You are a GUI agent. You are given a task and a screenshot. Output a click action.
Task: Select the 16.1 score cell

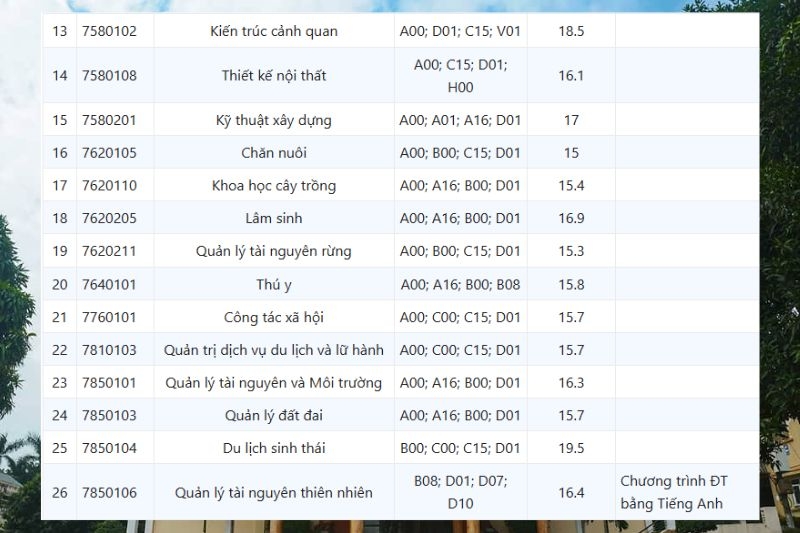pyautogui.click(x=571, y=75)
